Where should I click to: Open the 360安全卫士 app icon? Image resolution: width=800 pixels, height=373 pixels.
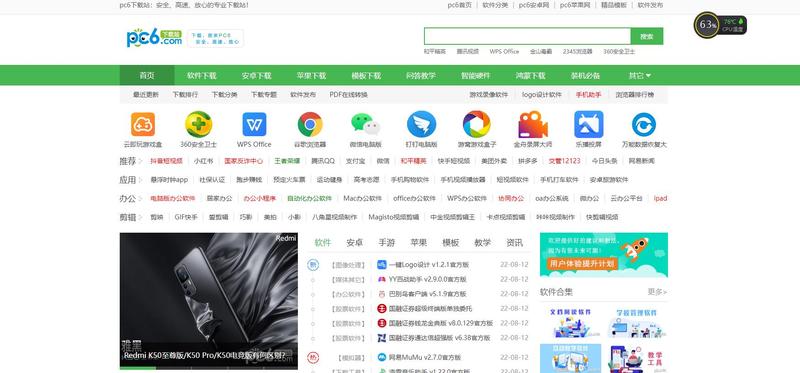198,124
